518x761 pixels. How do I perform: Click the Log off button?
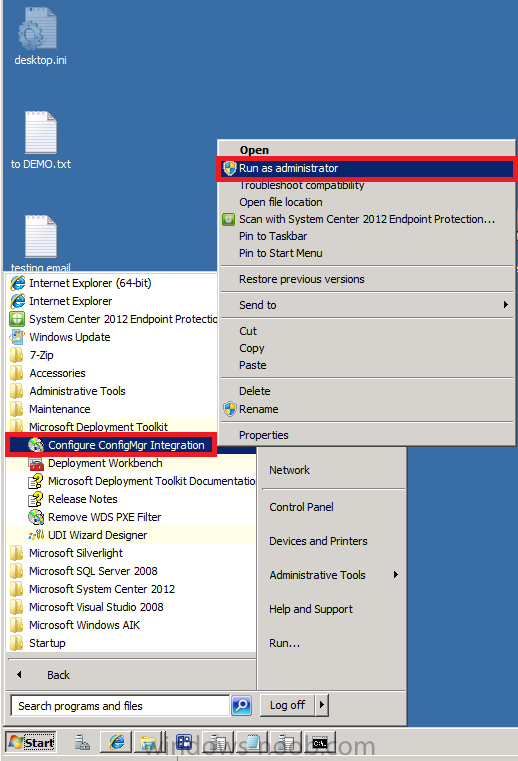click(287, 705)
